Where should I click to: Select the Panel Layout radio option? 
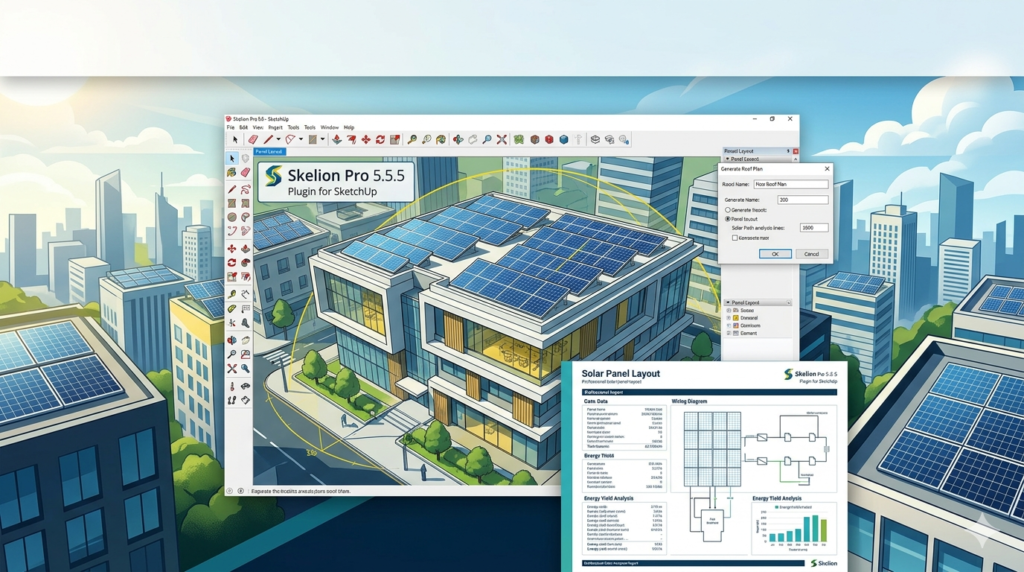point(728,219)
